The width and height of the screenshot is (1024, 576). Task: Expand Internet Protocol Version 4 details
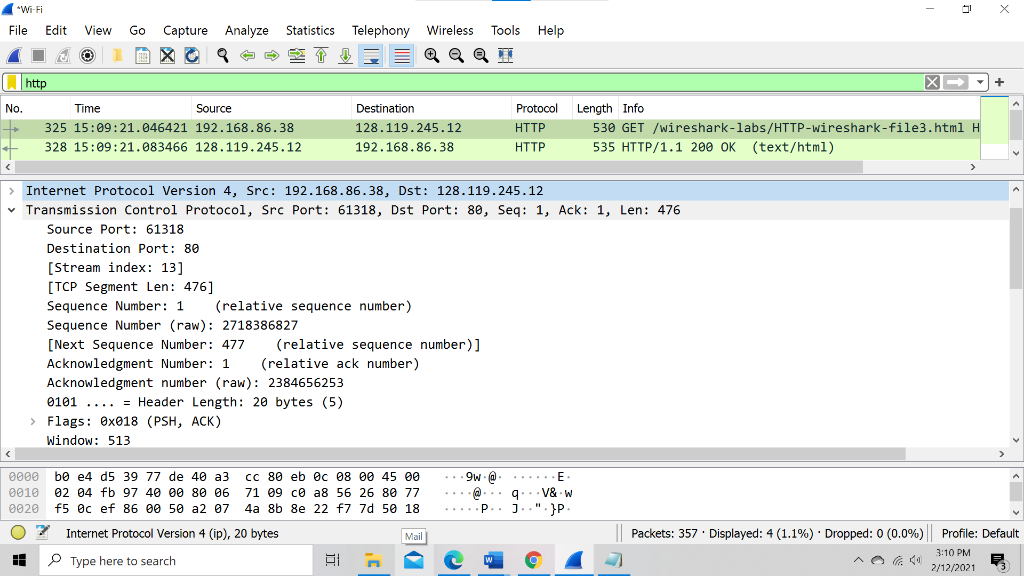pos(10,190)
